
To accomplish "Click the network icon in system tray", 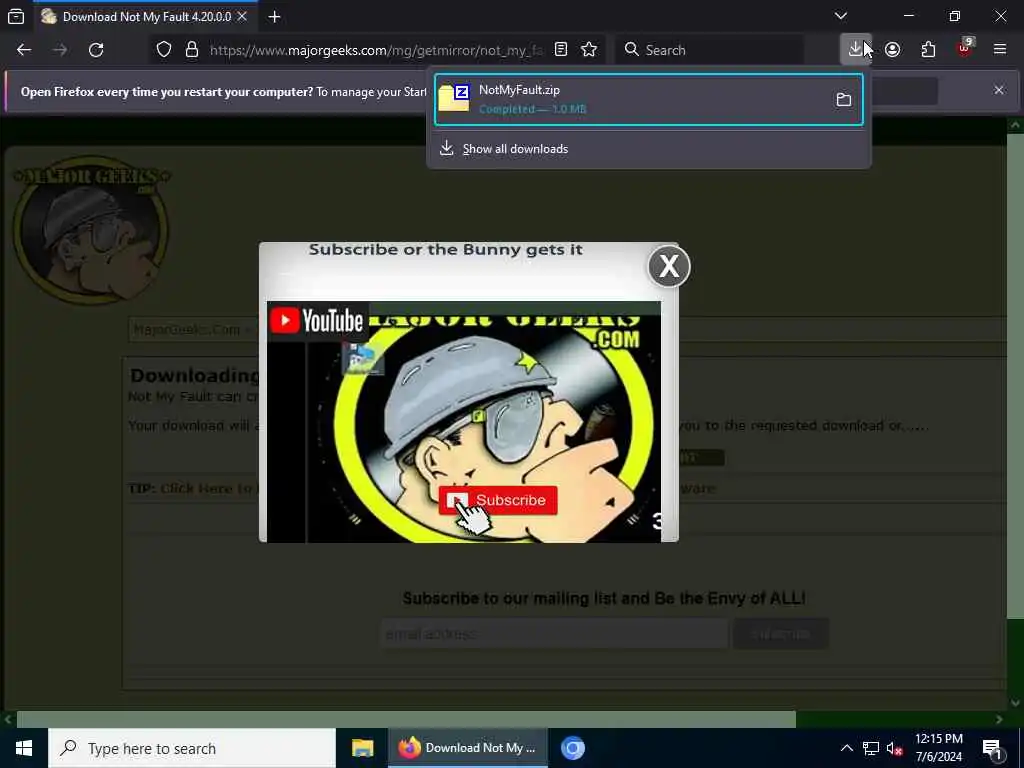I will pyautogui.click(x=871, y=748).
